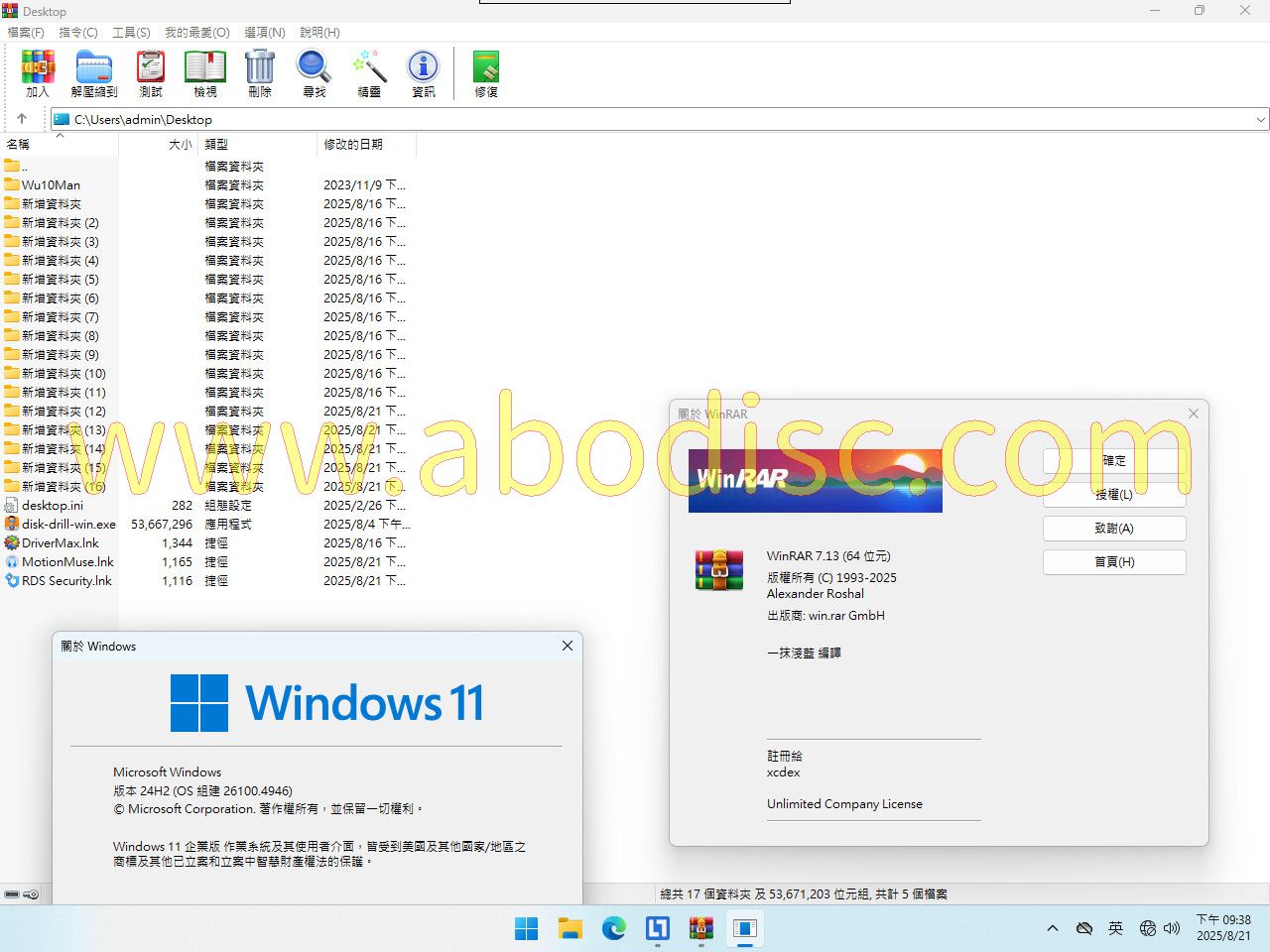Click the Repair (修復) toolbar icon
The height and width of the screenshot is (952, 1270).
(x=486, y=73)
